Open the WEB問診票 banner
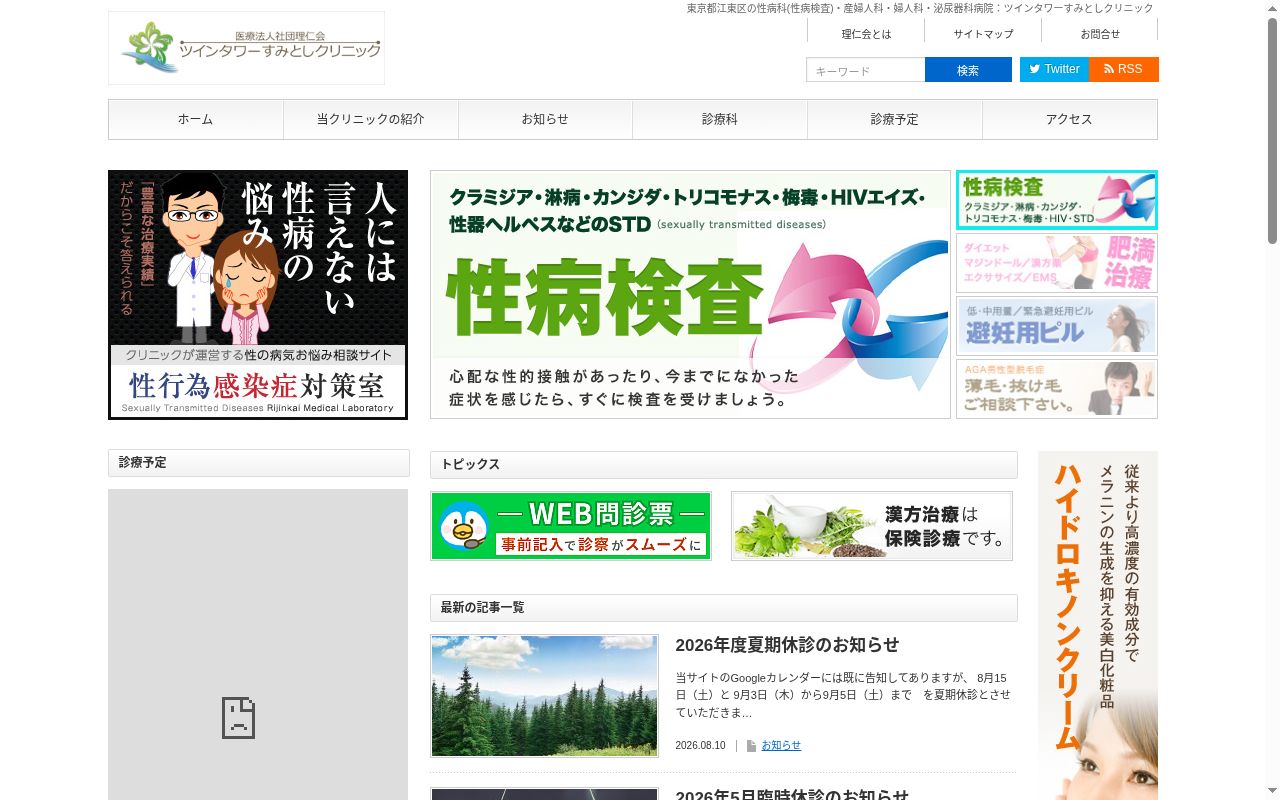The height and width of the screenshot is (800, 1280). click(x=571, y=526)
